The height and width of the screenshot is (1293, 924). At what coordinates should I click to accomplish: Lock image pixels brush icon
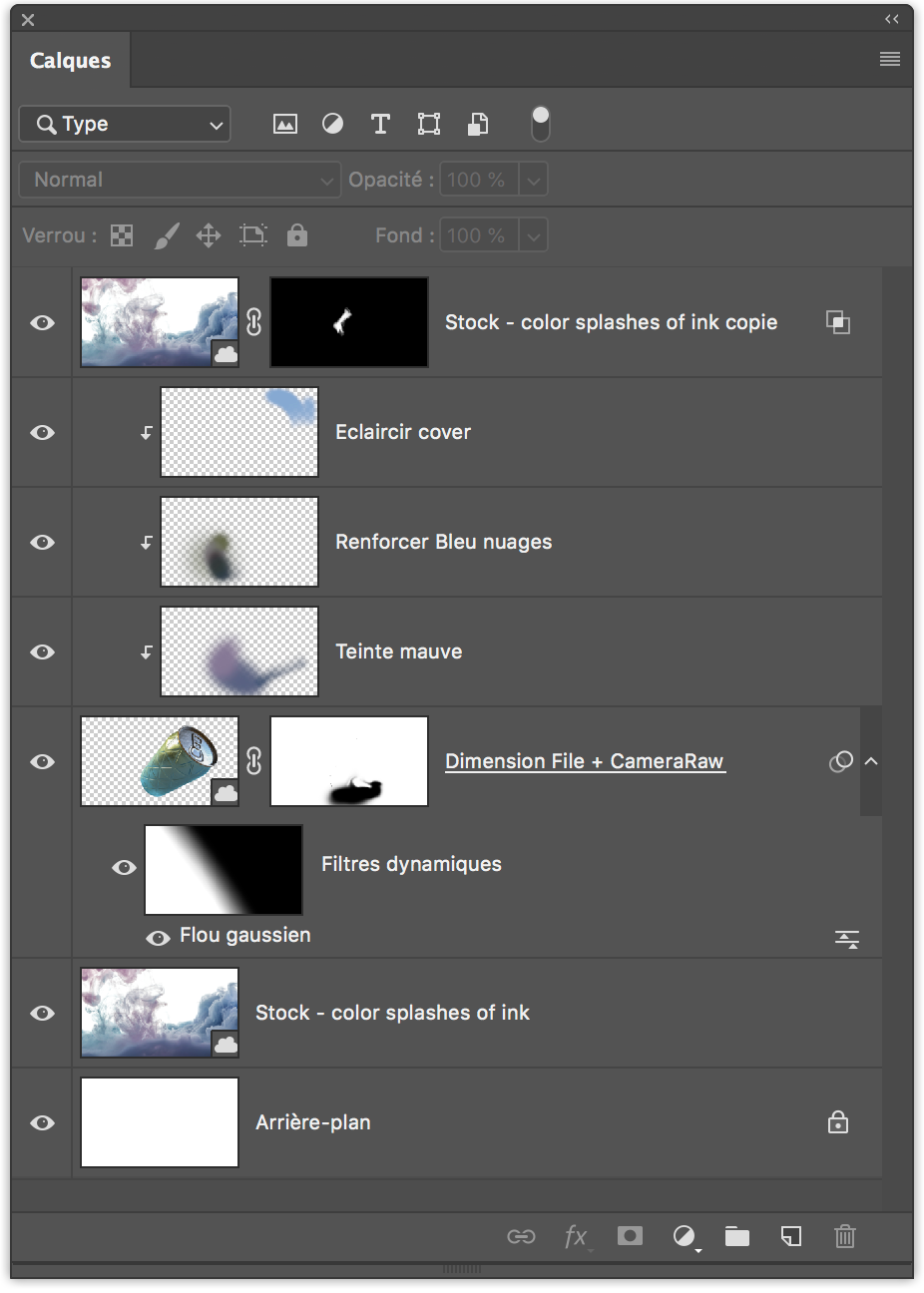tap(167, 235)
